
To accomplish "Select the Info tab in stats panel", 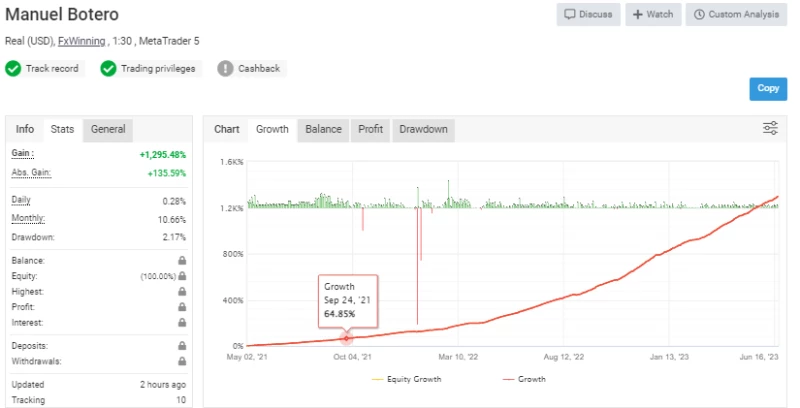I will (25, 129).
